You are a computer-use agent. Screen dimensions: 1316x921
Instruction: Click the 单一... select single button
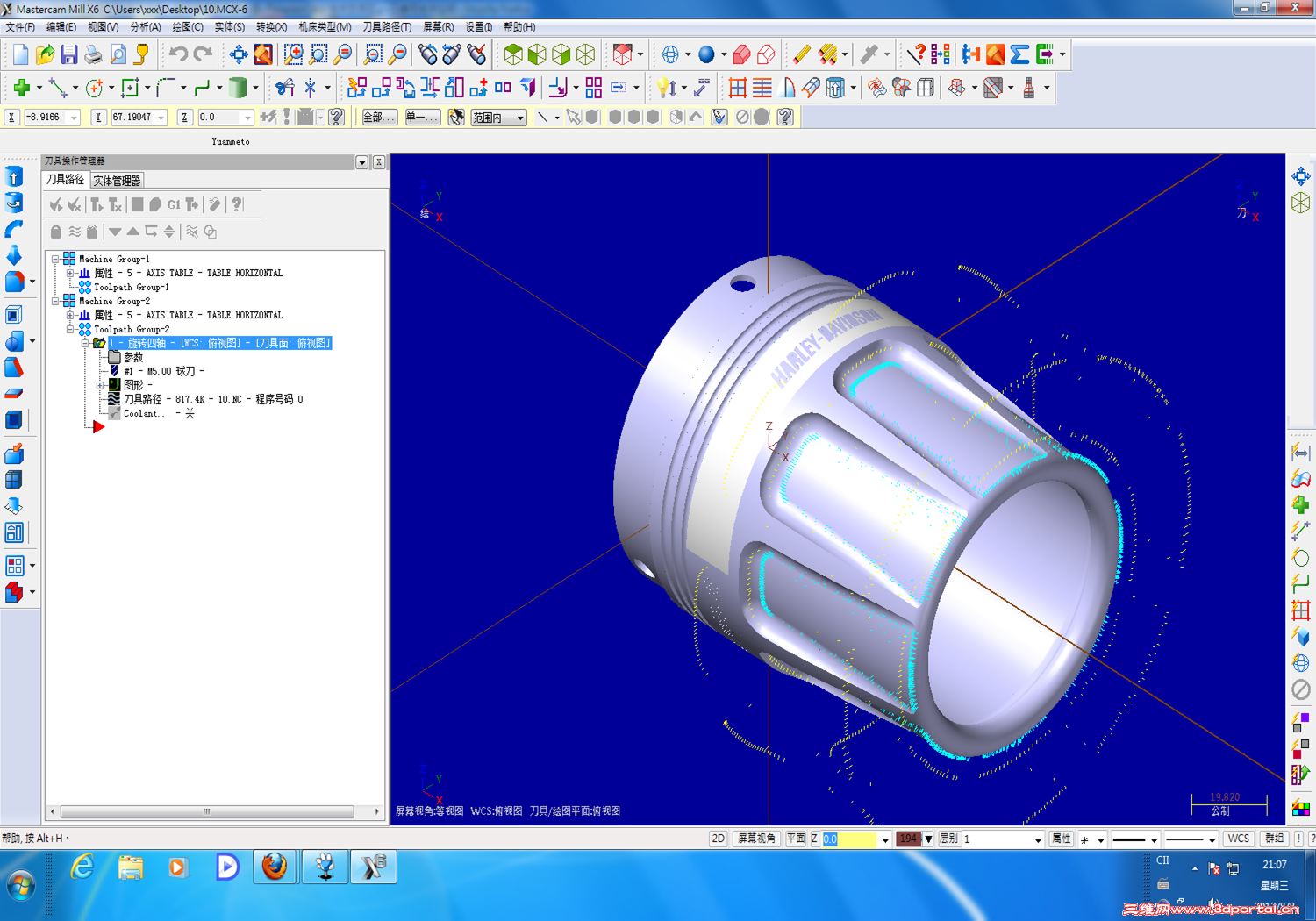[x=422, y=118]
